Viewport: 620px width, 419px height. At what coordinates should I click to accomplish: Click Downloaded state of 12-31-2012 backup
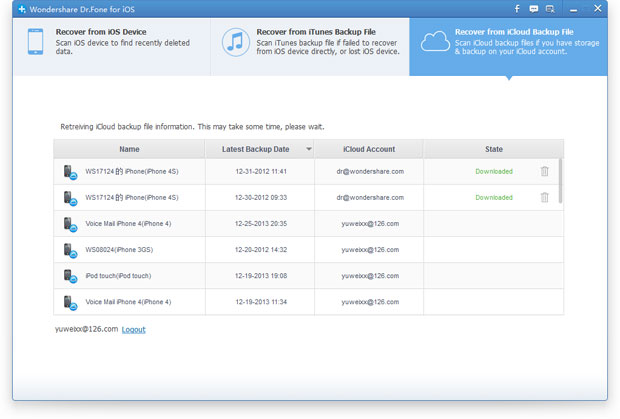pos(494,171)
